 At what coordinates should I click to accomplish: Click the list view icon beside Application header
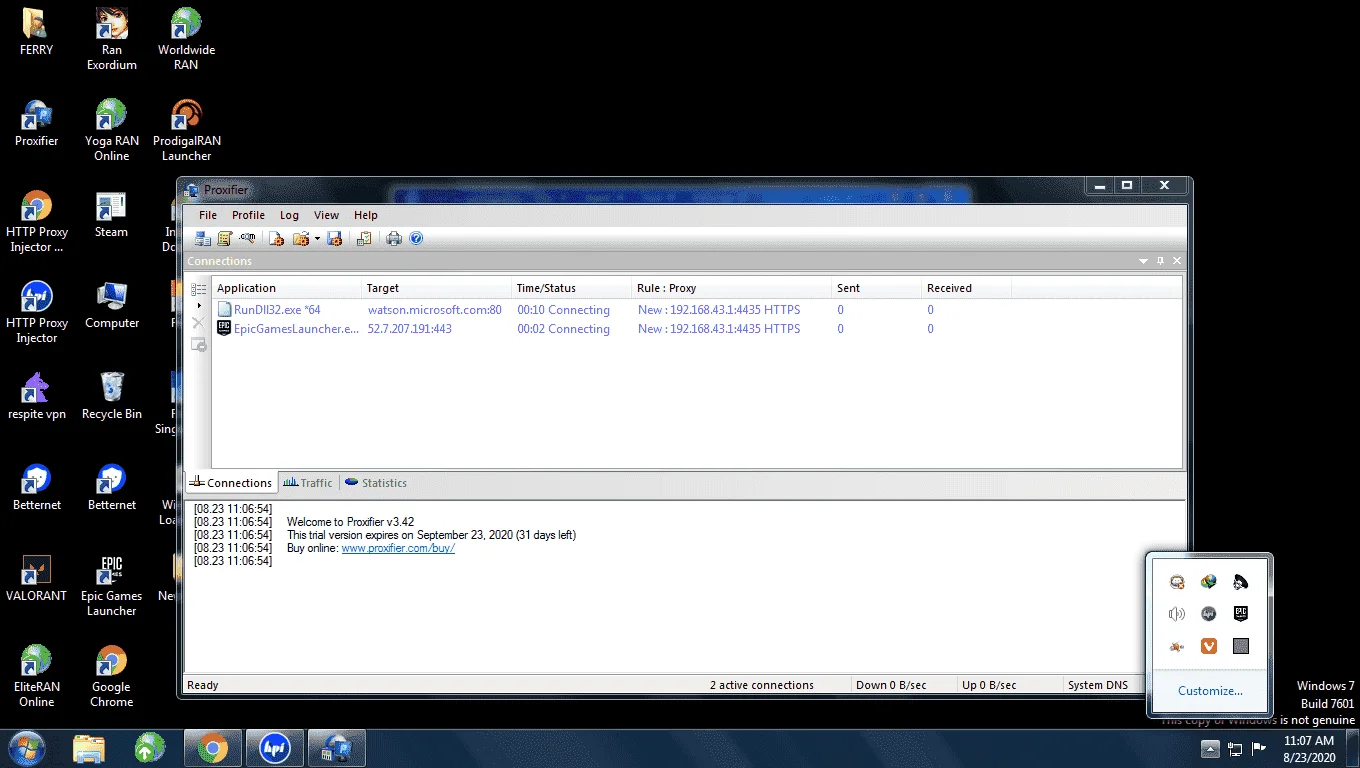point(199,289)
